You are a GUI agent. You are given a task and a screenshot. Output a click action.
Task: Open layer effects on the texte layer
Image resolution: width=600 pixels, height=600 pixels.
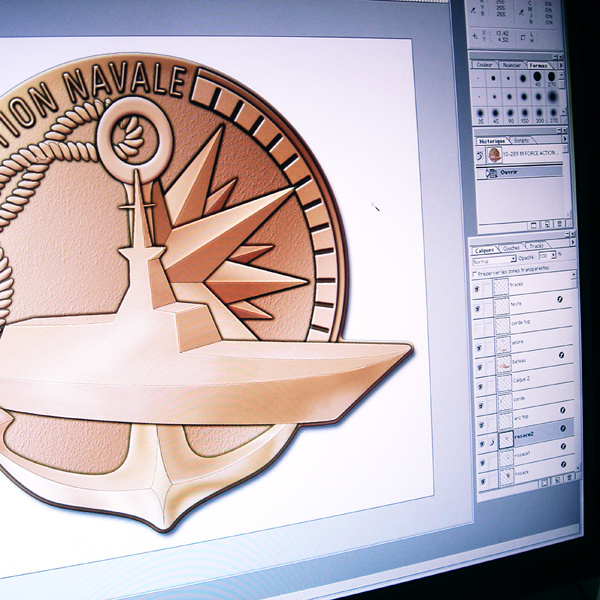pos(560,299)
